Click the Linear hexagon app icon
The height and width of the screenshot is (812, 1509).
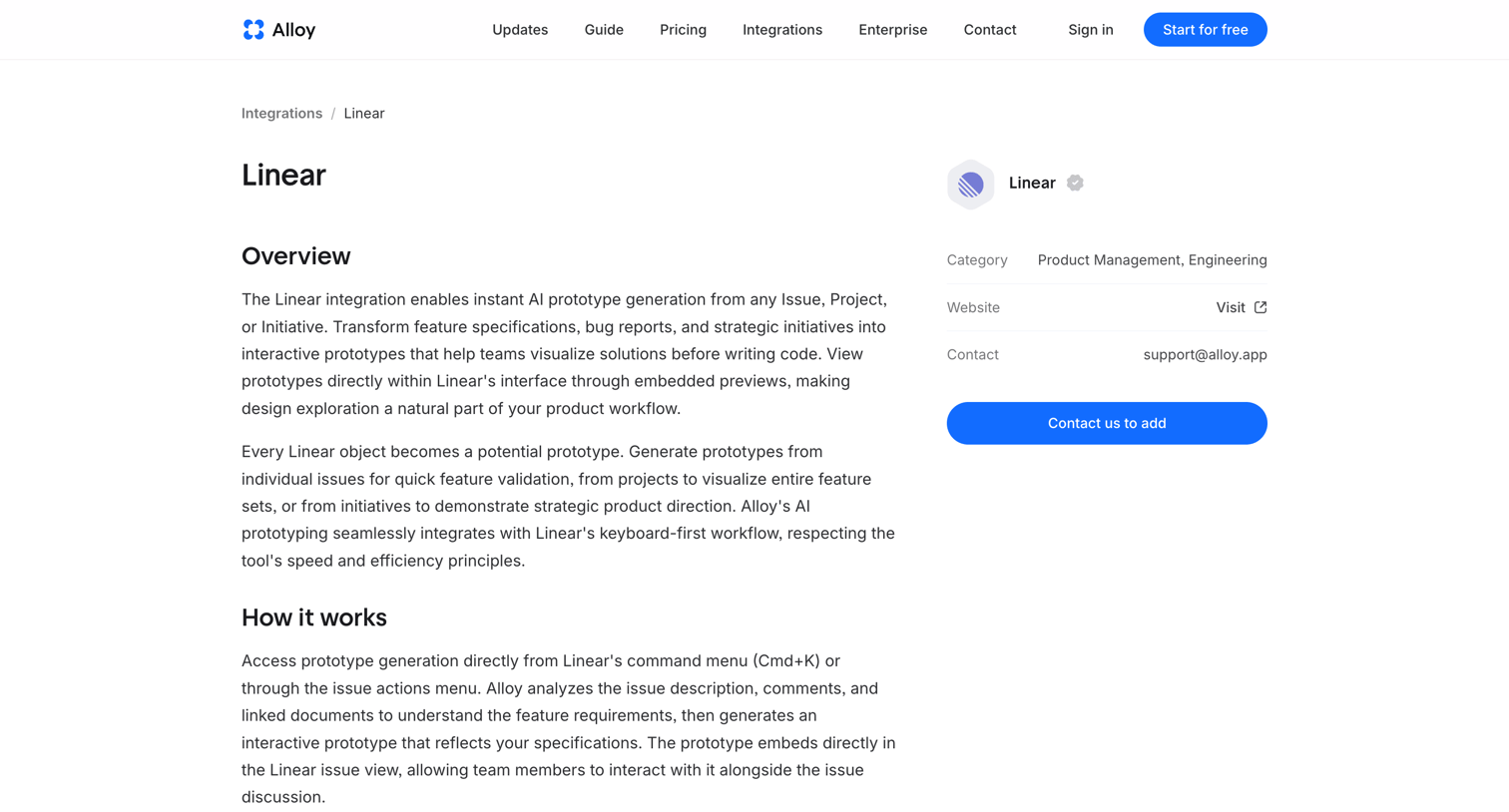point(970,185)
